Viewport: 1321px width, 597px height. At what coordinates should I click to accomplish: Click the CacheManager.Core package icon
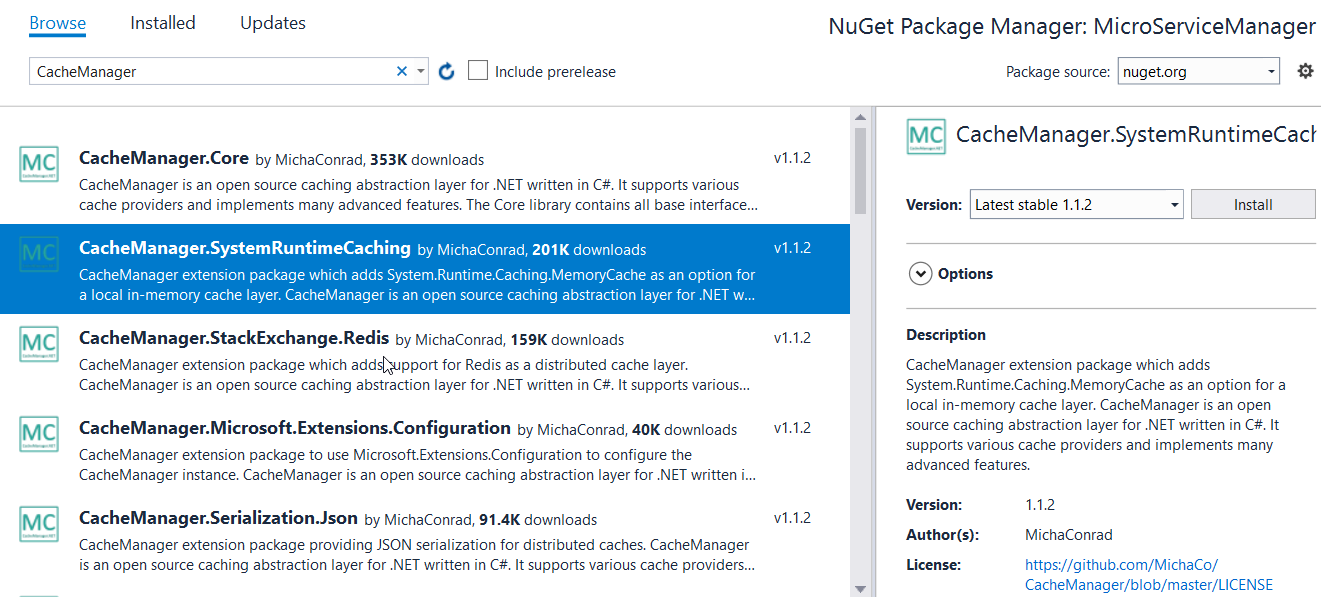click(39, 164)
